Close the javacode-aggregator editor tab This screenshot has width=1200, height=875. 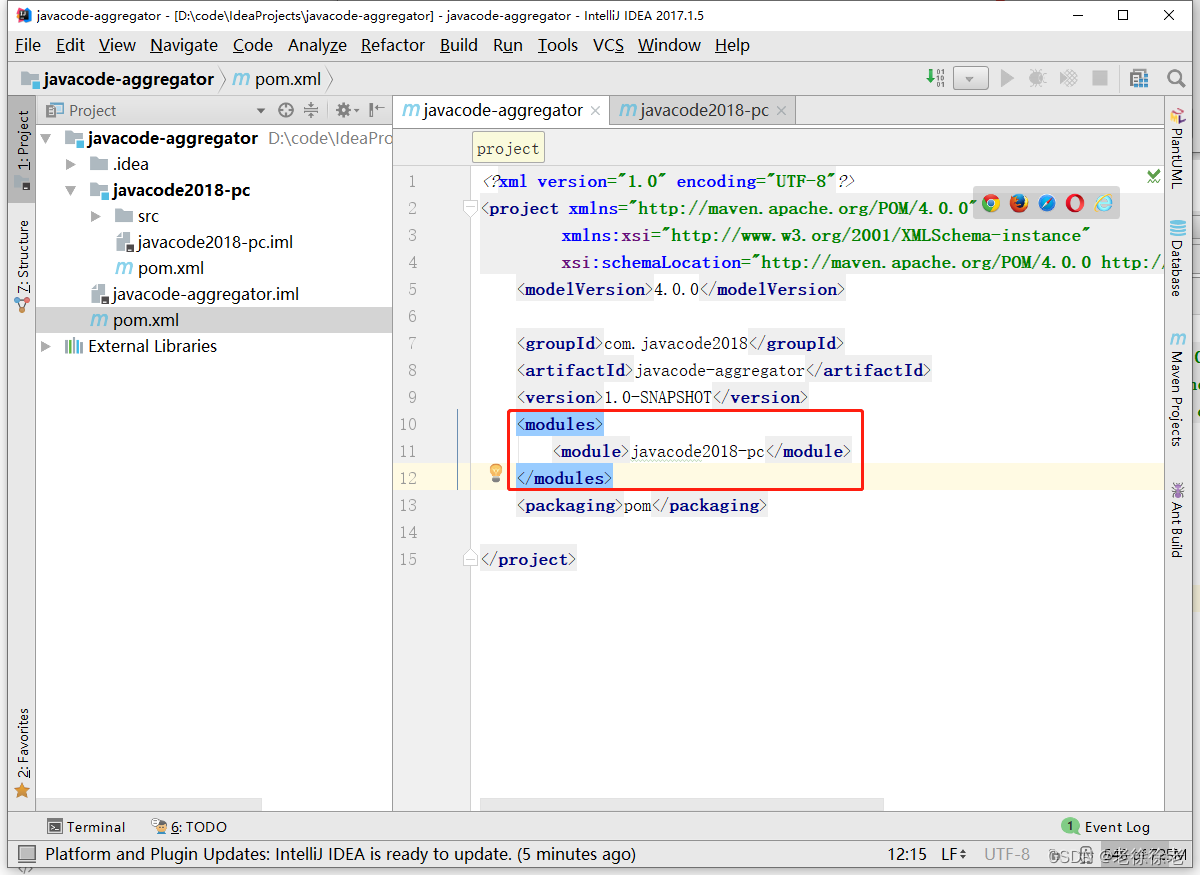(x=596, y=111)
